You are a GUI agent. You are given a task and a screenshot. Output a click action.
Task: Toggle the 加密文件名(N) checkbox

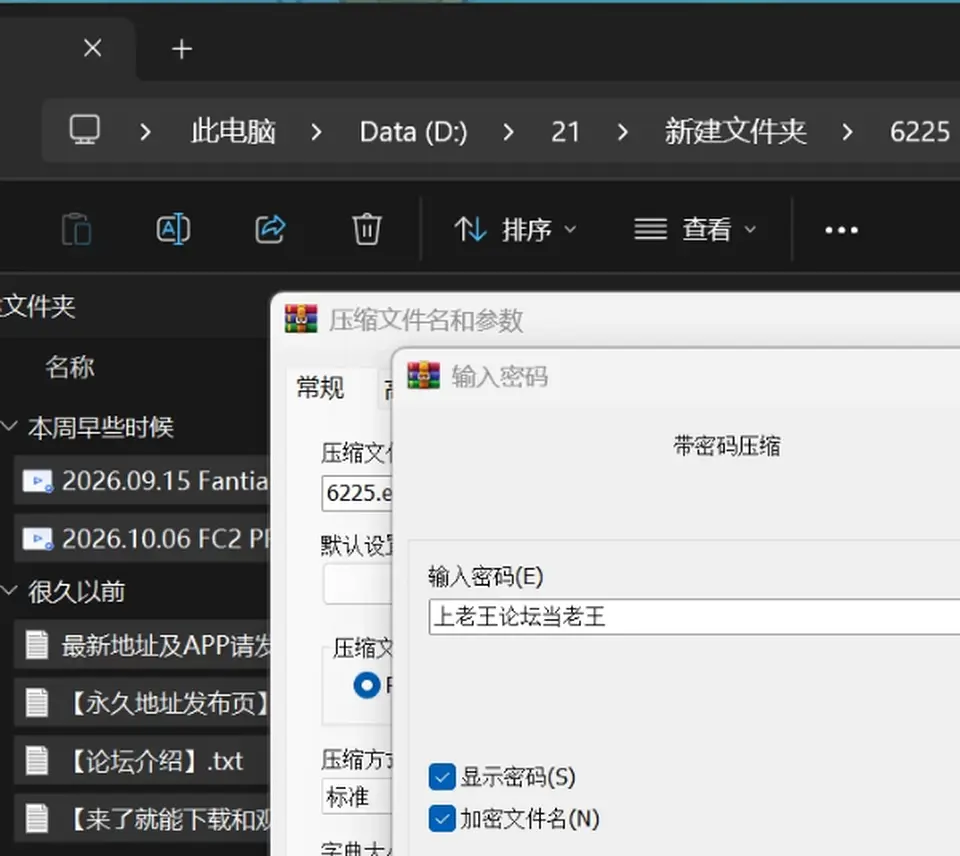(x=442, y=819)
